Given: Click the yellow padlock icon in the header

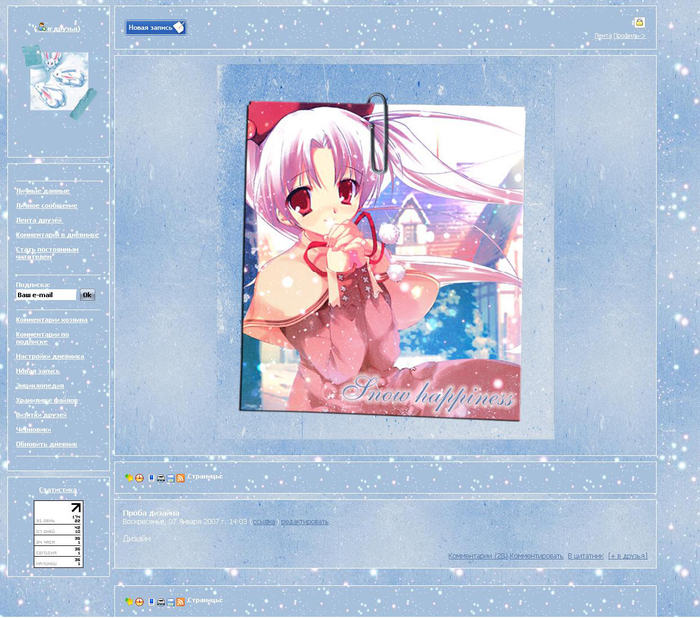Looking at the screenshot, I should pyautogui.click(x=639, y=22).
